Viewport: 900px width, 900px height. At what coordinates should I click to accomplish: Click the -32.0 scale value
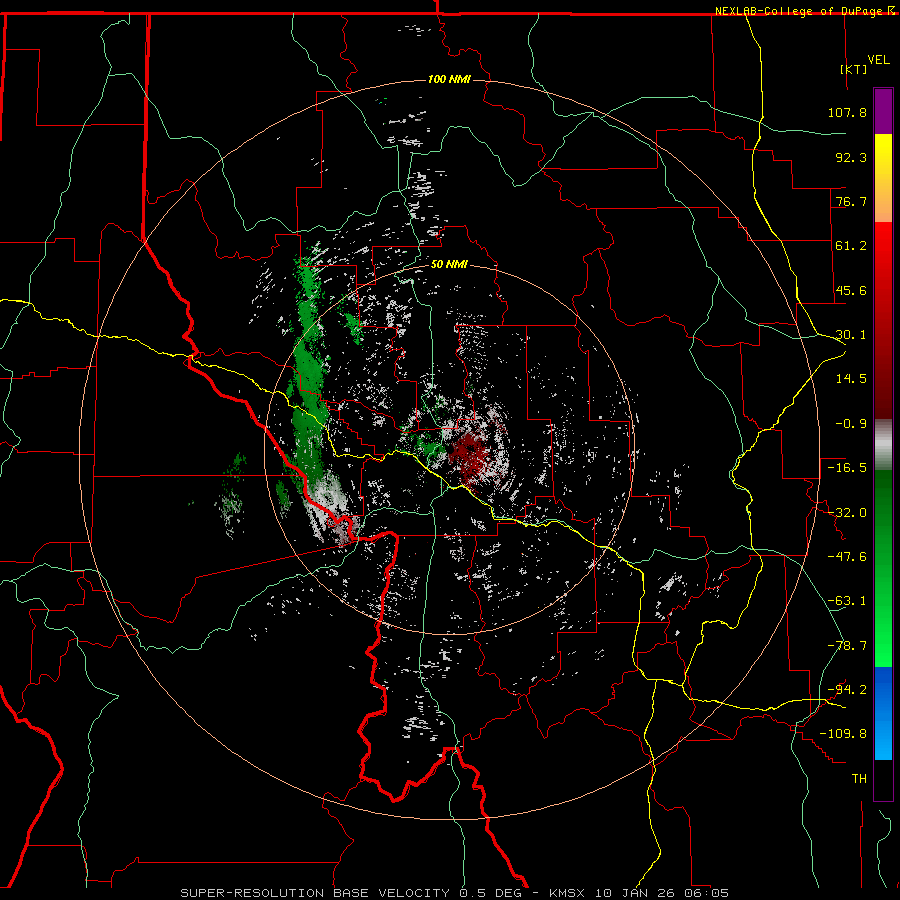point(847,513)
